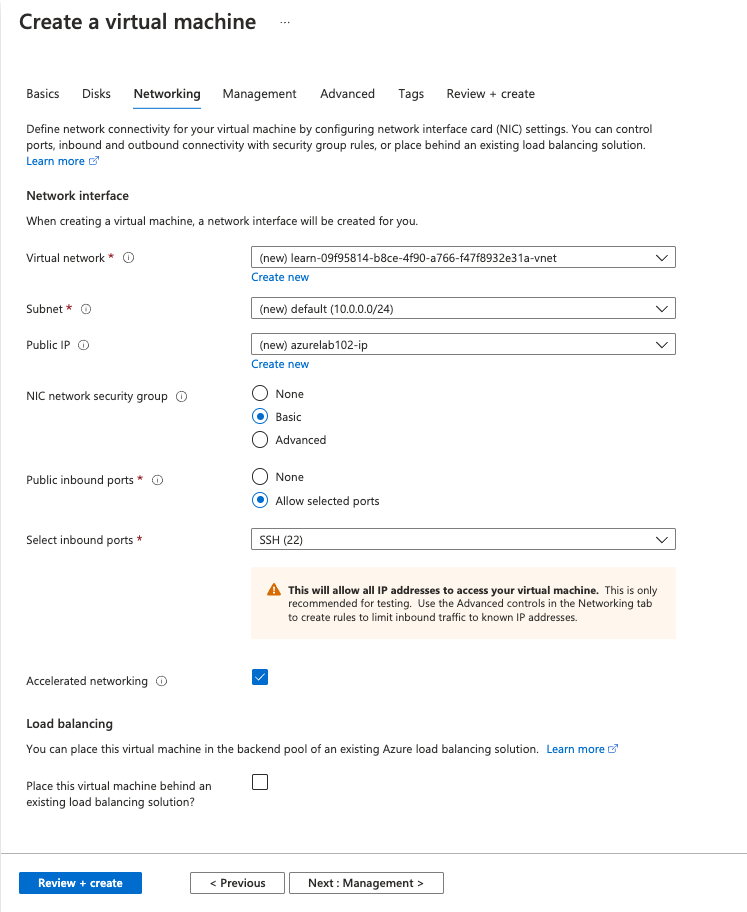Expand the Virtual network dropdown
Screen dimensions: 747x912
click(x=462, y=258)
